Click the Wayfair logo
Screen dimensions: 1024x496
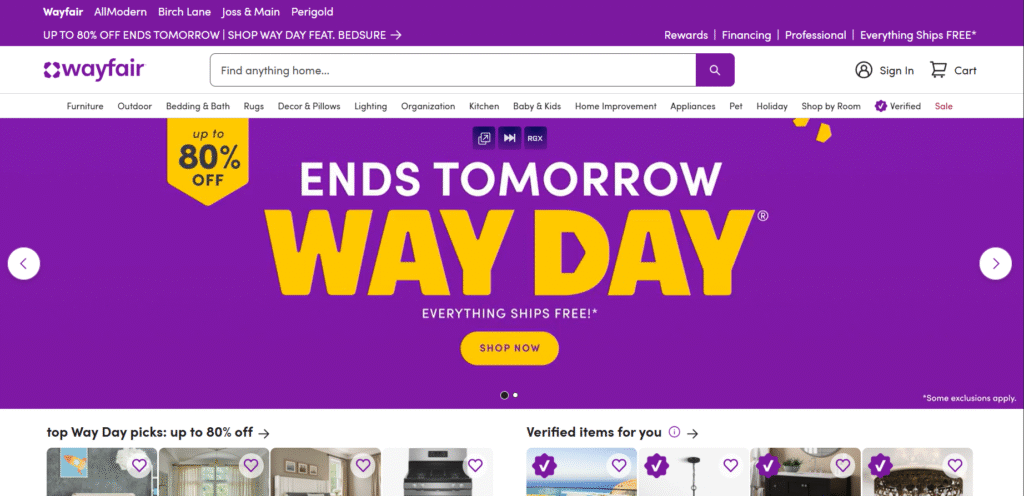coord(93,70)
